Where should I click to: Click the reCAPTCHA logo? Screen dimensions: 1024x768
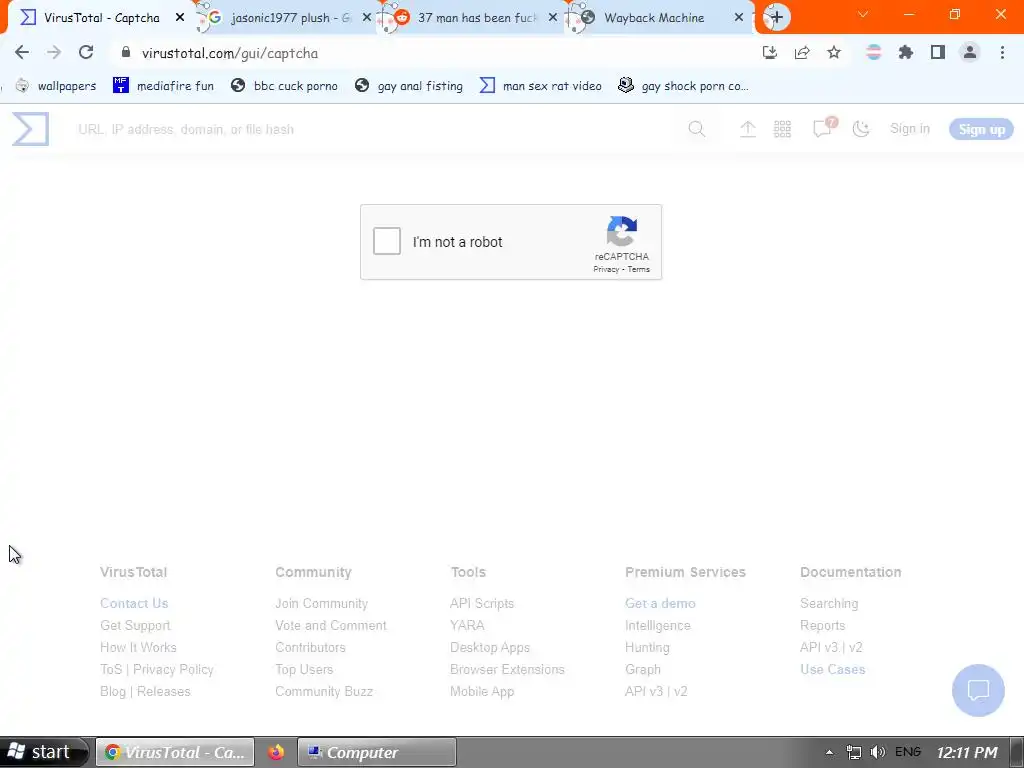point(622,231)
